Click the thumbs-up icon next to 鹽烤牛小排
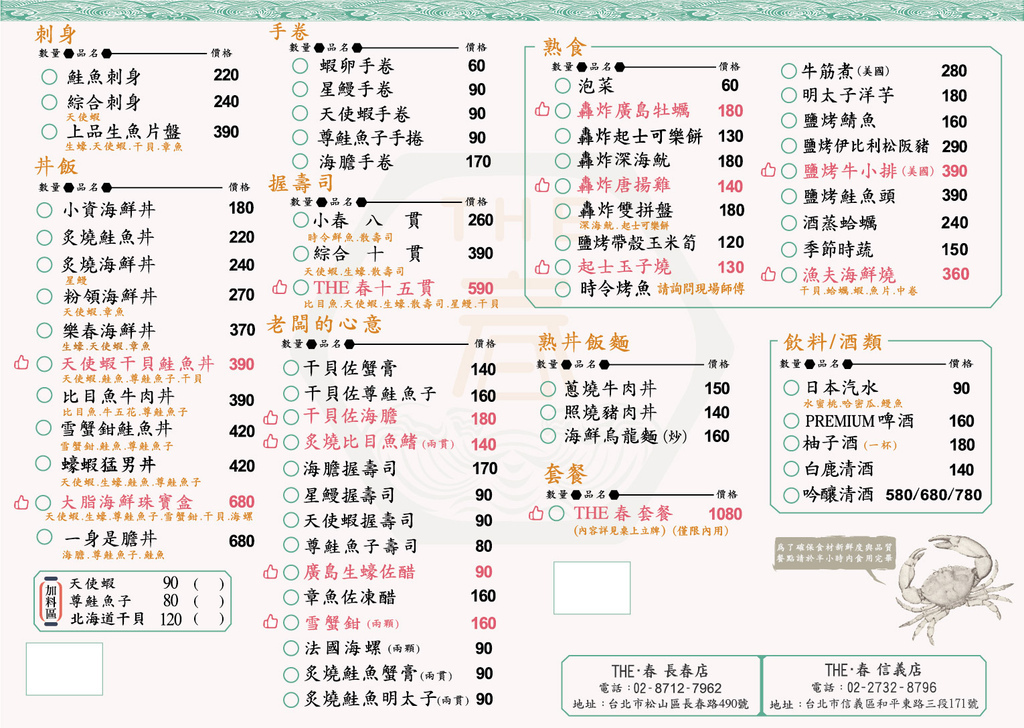The width and height of the screenshot is (1024, 728). pyautogui.click(x=768, y=170)
